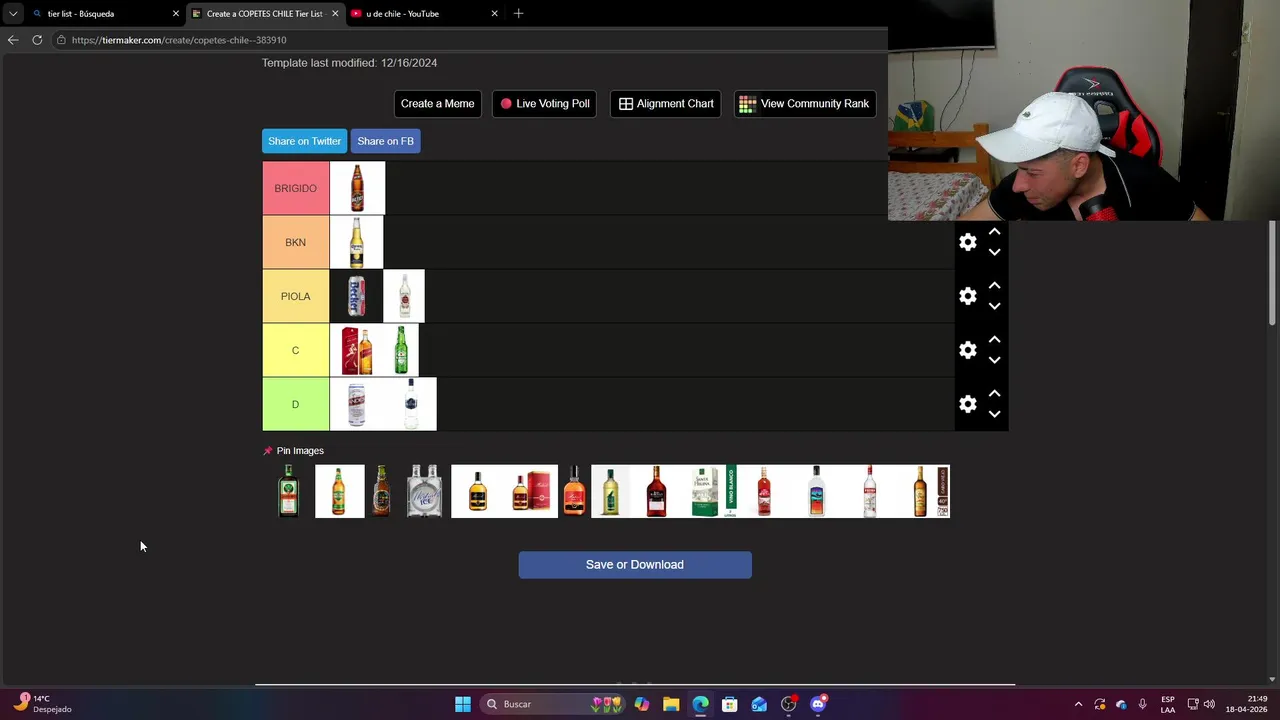Move the PIOLA tier row up
Viewport: 1280px width, 720px height.
click(x=994, y=285)
